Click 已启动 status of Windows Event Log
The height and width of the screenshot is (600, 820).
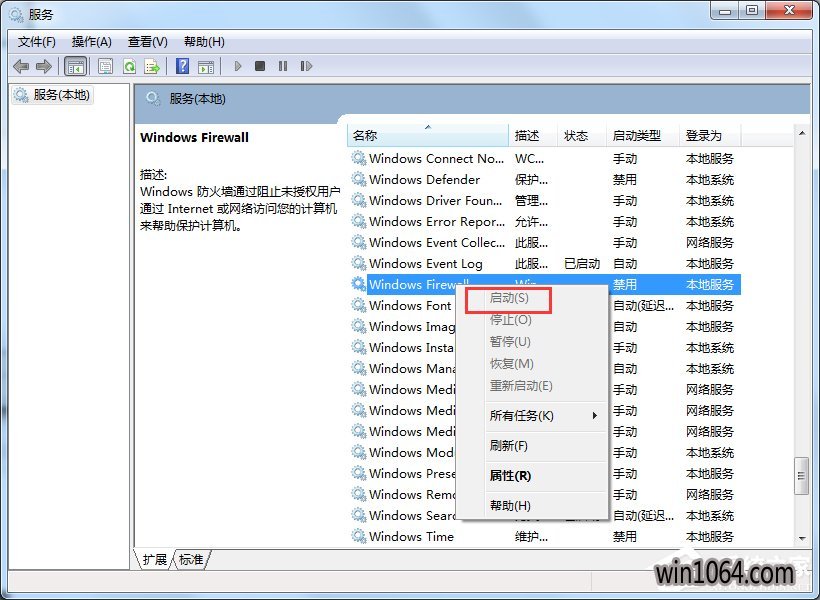coord(582,263)
